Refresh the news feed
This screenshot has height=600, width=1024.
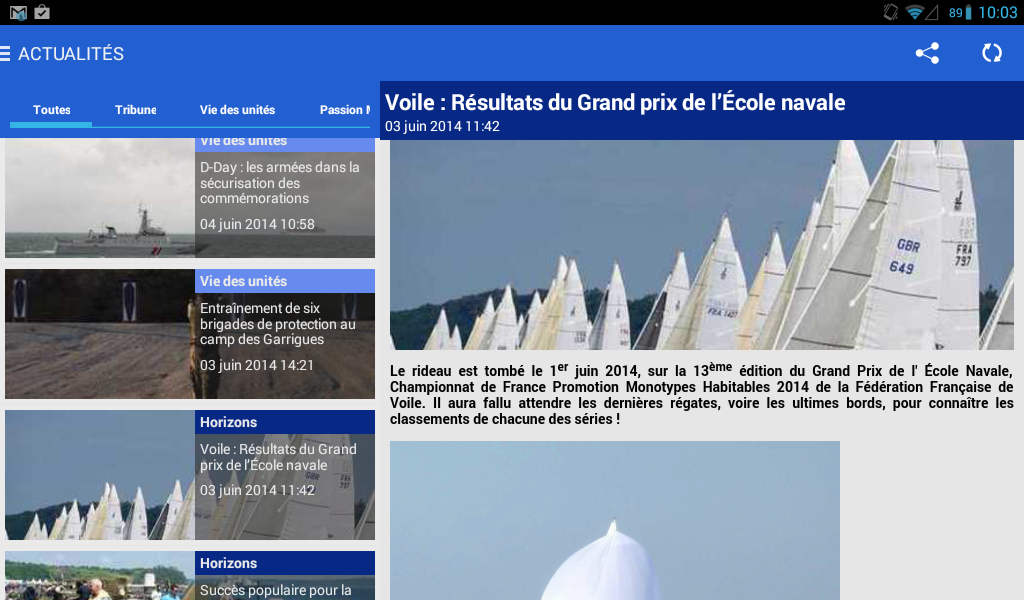click(991, 53)
